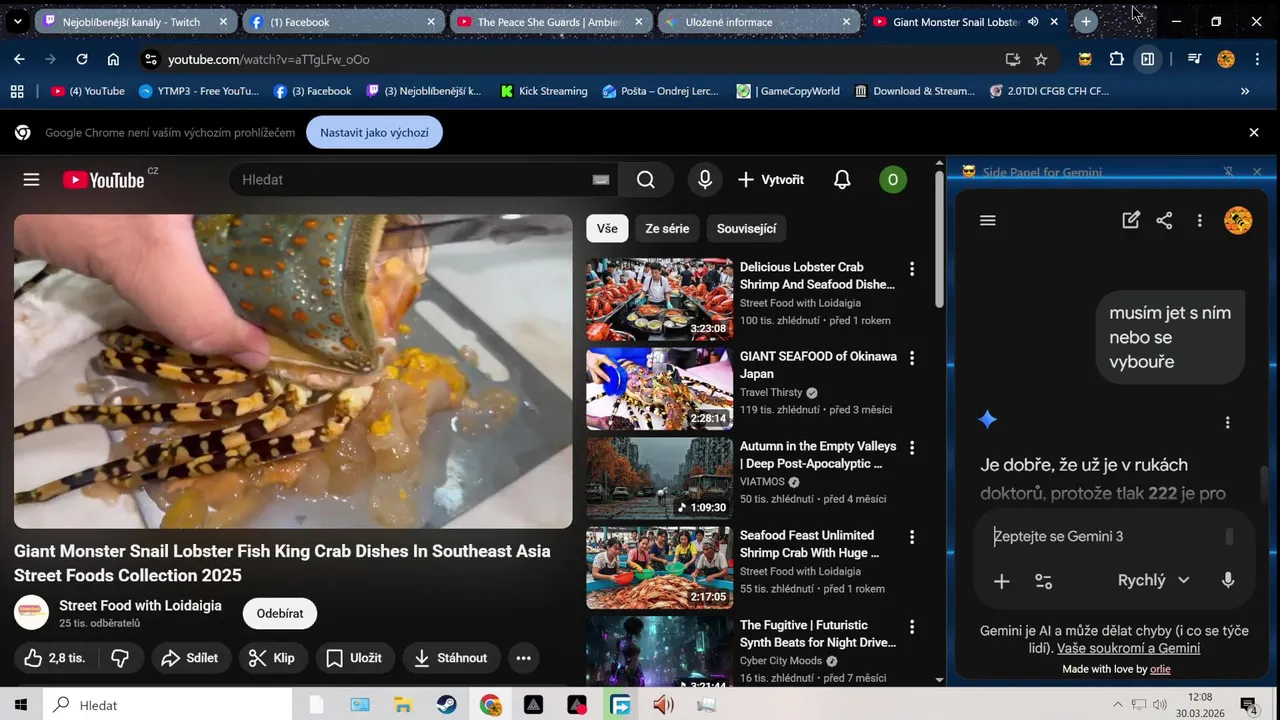The width and height of the screenshot is (1280, 720).
Task: Open the GIANT SEAFOOD of Okinawa thumbnail
Action: (x=659, y=389)
